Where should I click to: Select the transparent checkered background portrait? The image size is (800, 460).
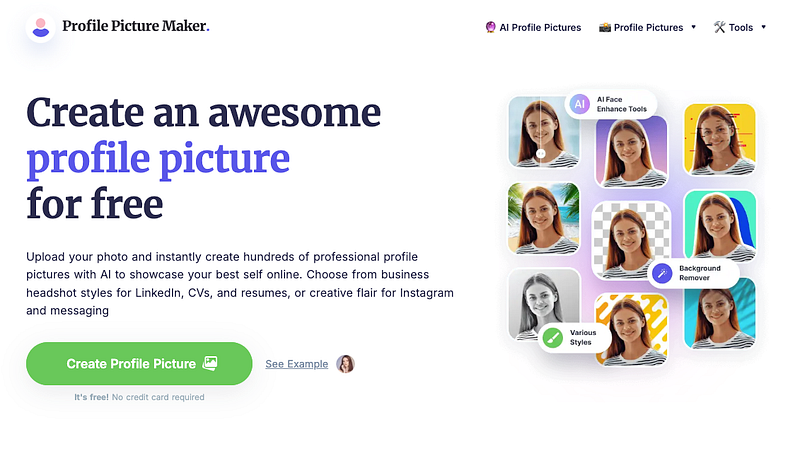pyautogui.click(x=631, y=240)
